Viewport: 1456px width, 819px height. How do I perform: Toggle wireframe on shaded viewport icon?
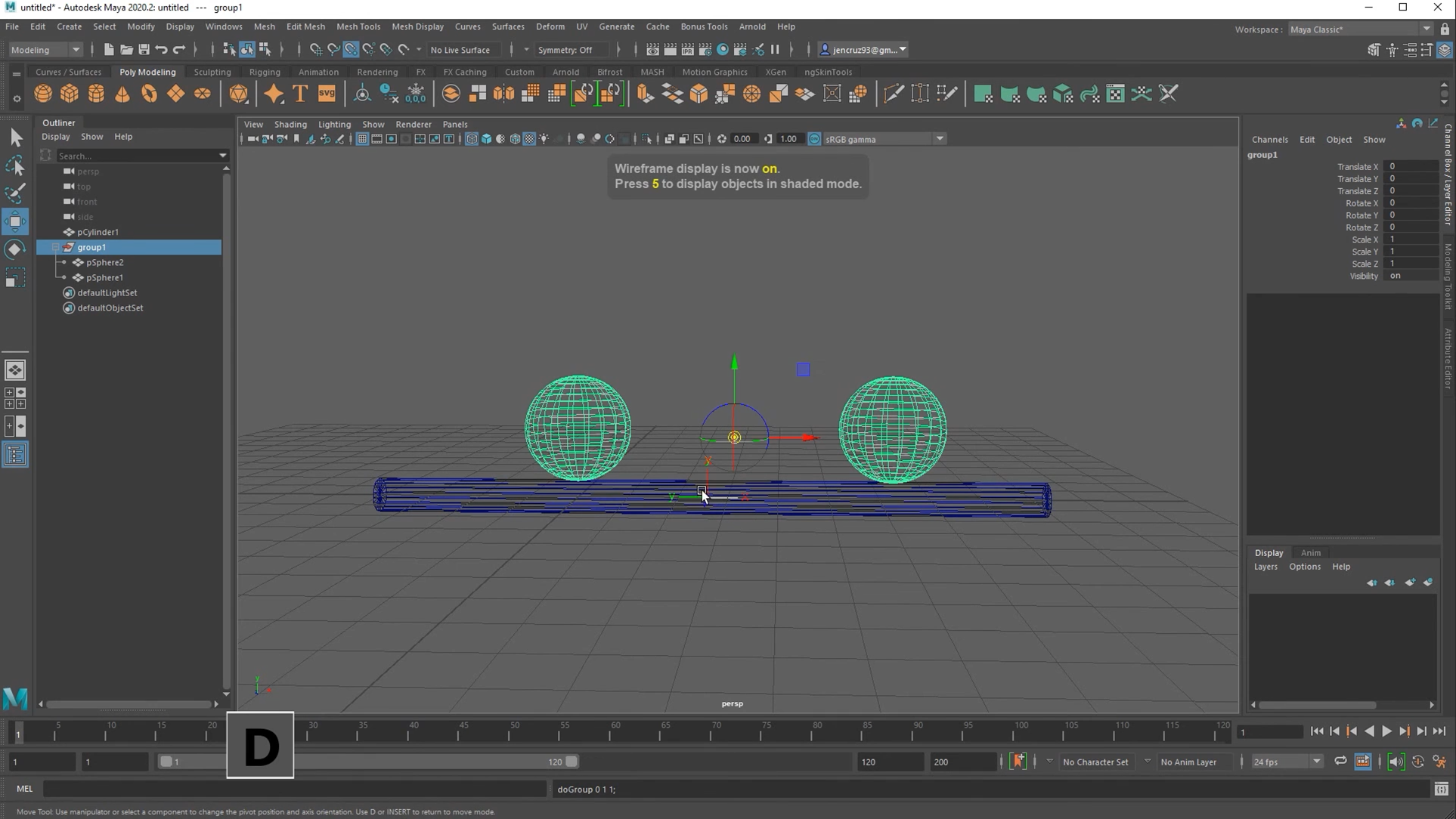coord(515,139)
